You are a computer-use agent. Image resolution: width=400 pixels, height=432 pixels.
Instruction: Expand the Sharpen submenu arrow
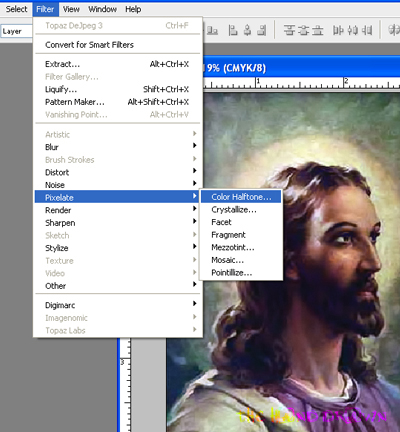tap(195, 221)
